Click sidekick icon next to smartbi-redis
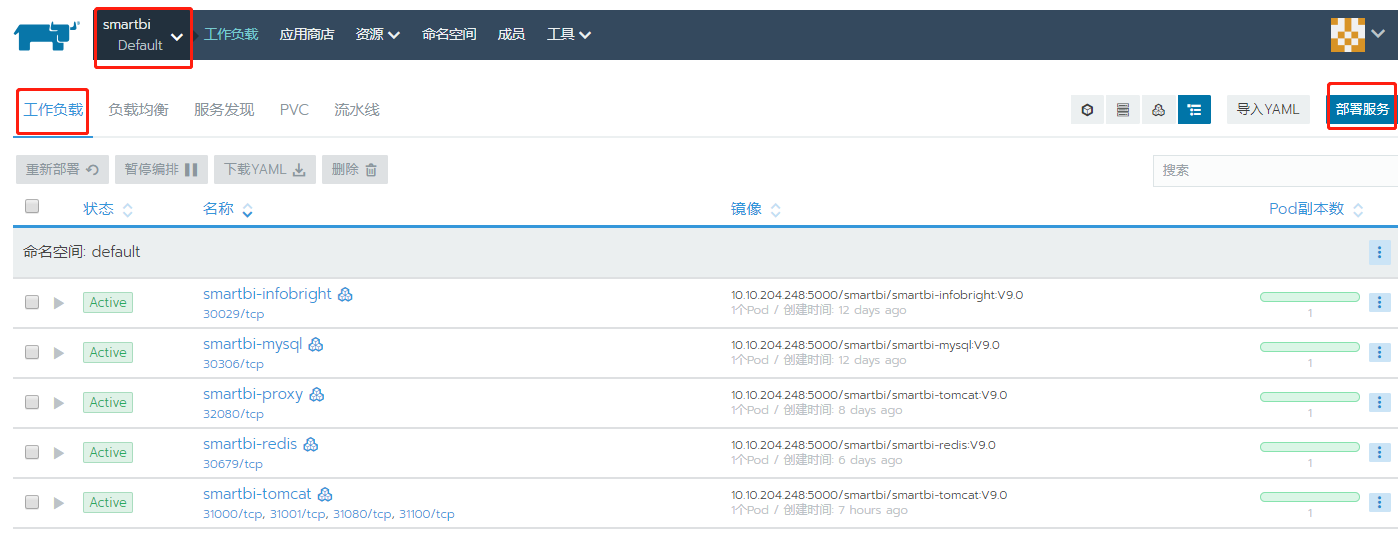The width and height of the screenshot is (1398, 534). click(310, 444)
